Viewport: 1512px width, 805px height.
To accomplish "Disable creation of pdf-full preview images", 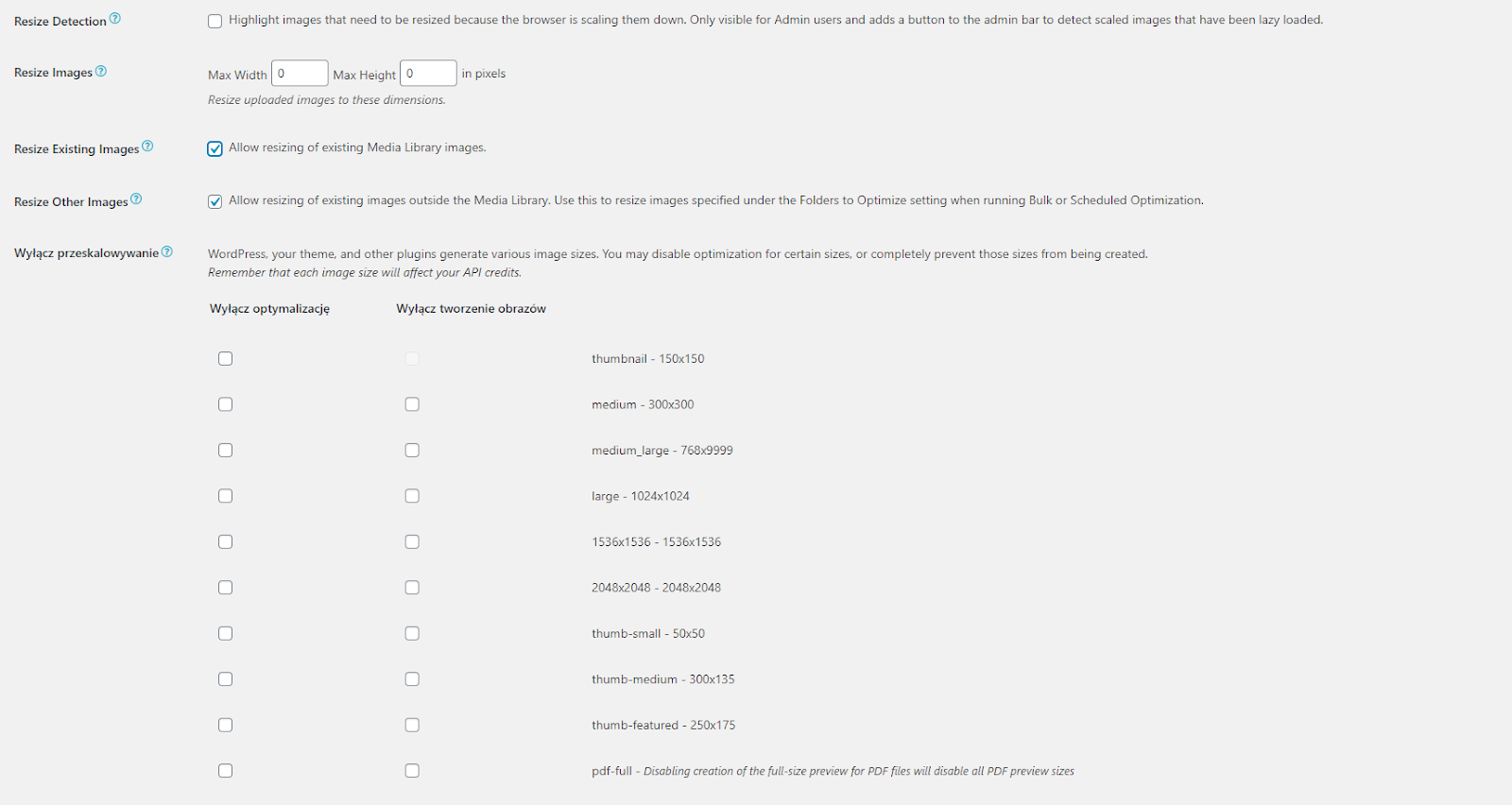I will pos(412,771).
